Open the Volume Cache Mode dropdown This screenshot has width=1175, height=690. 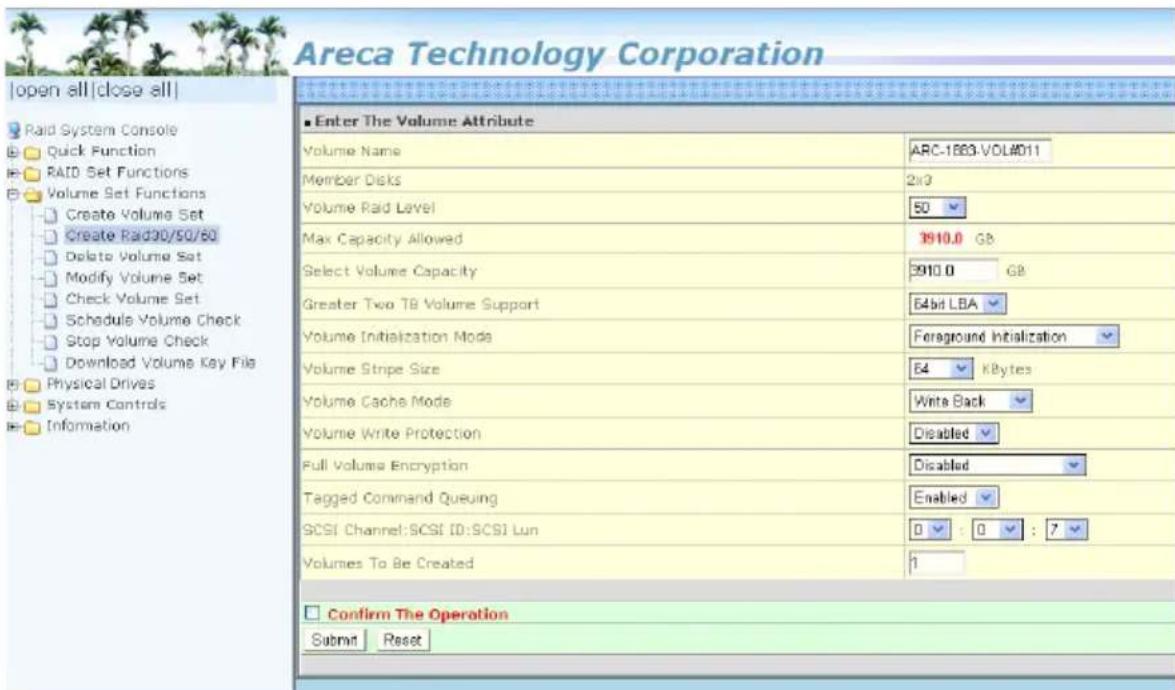(x=970, y=401)
